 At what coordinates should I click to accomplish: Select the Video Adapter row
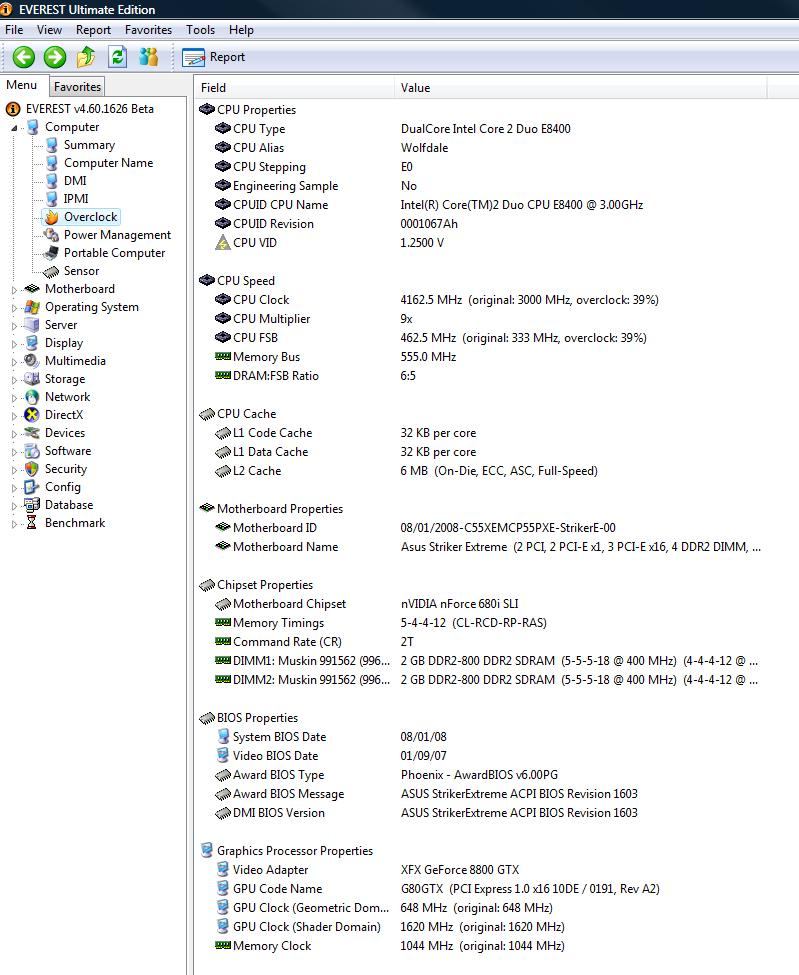click(367, 869)
